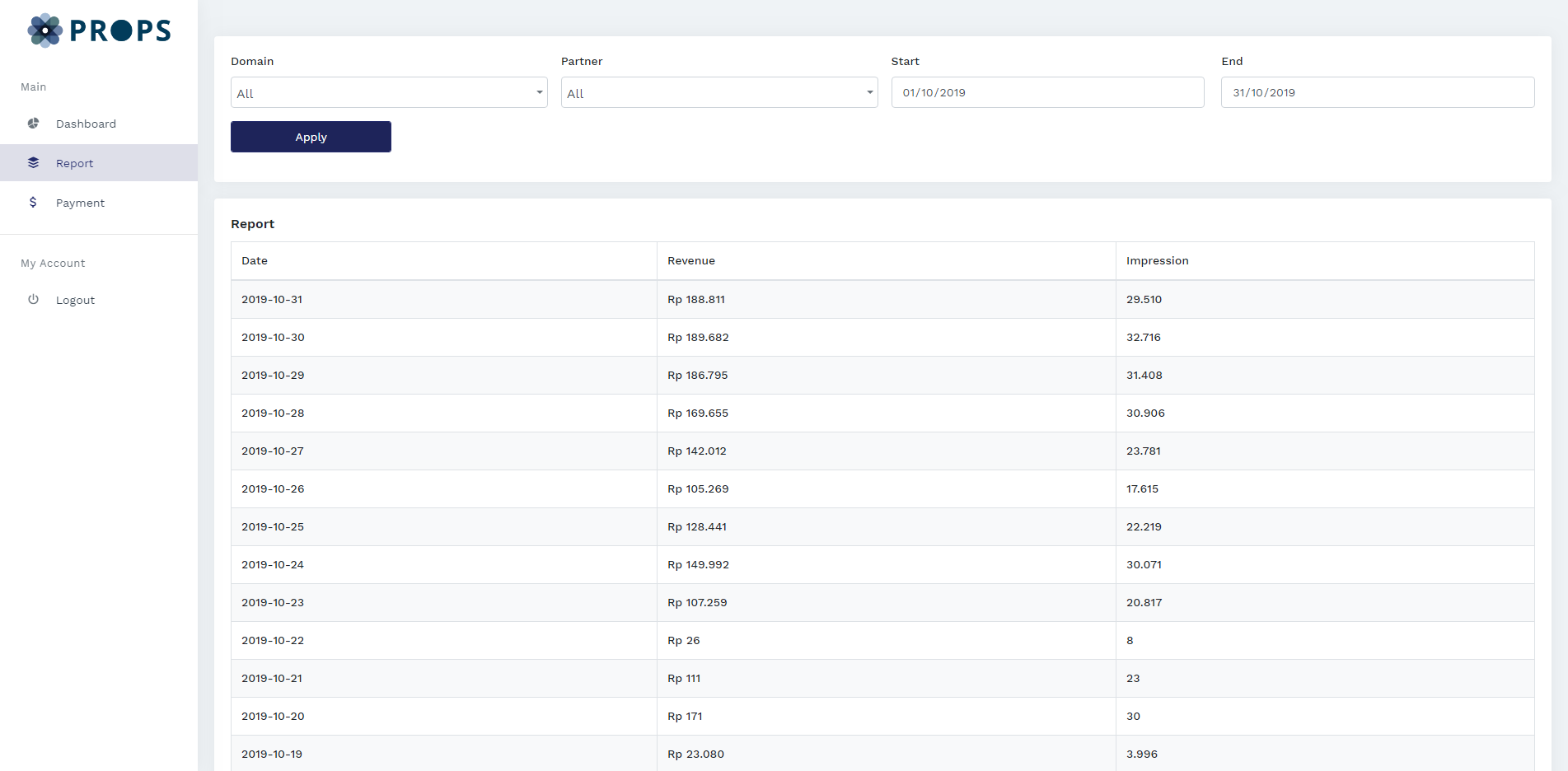The height and width of the screenshot is (771, 1568).
Task: Open the Payment menu item
Action: coord(99,203)
